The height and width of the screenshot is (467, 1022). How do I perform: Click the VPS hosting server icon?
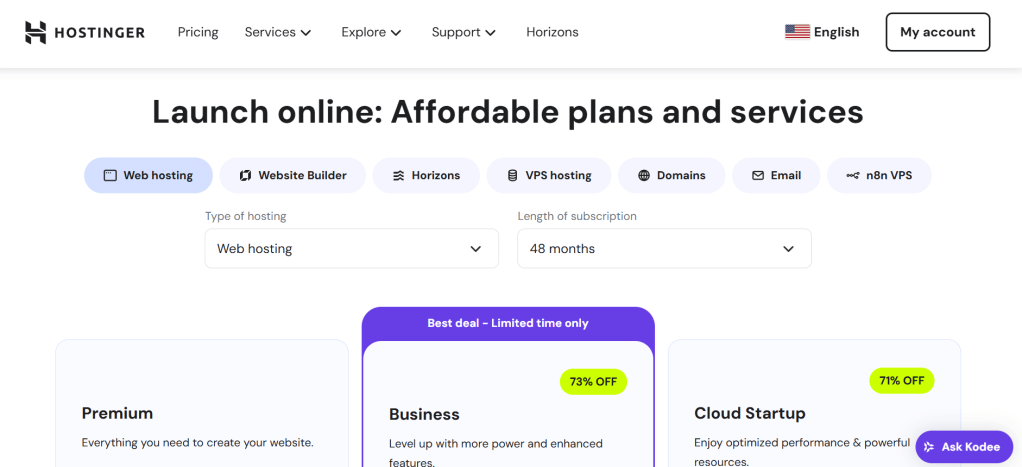tap(512, 175)
